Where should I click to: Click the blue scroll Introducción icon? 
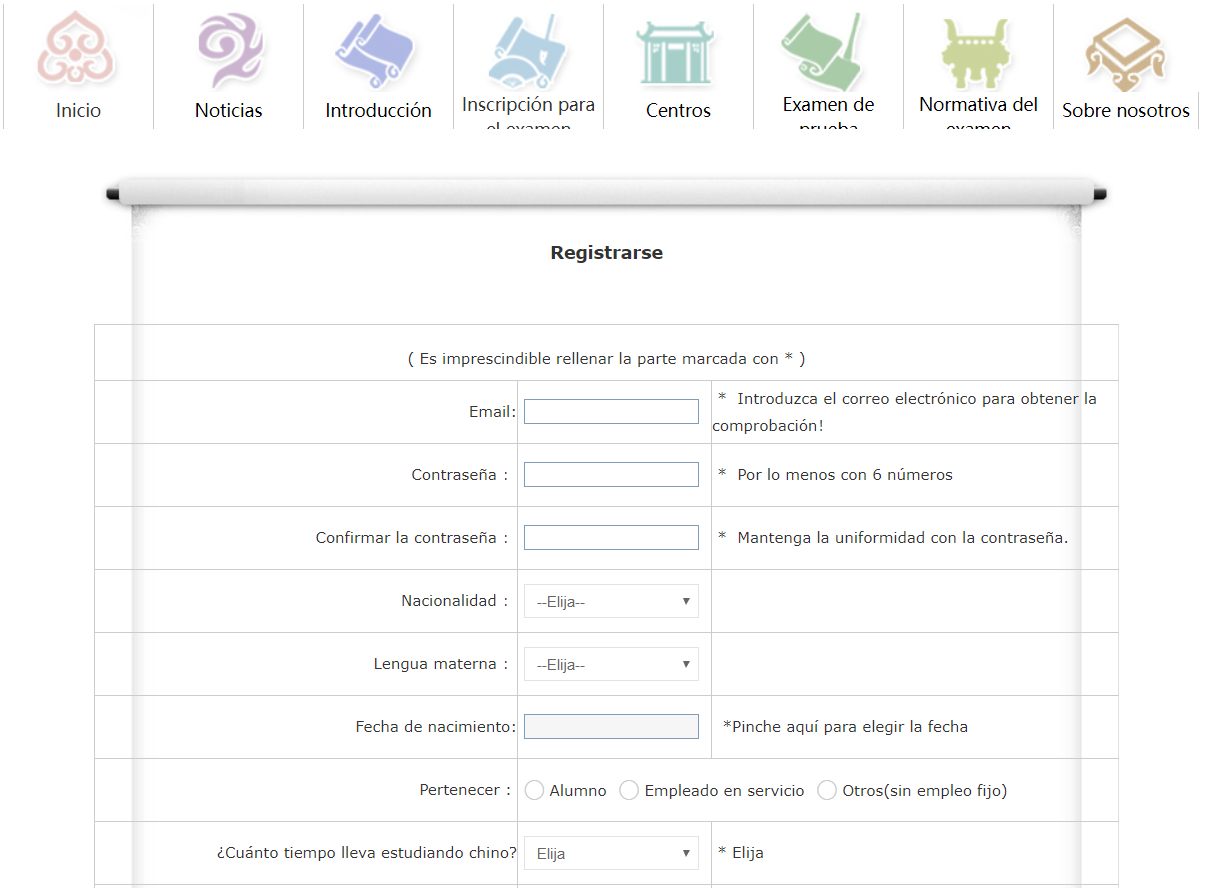tap(377, 50)
